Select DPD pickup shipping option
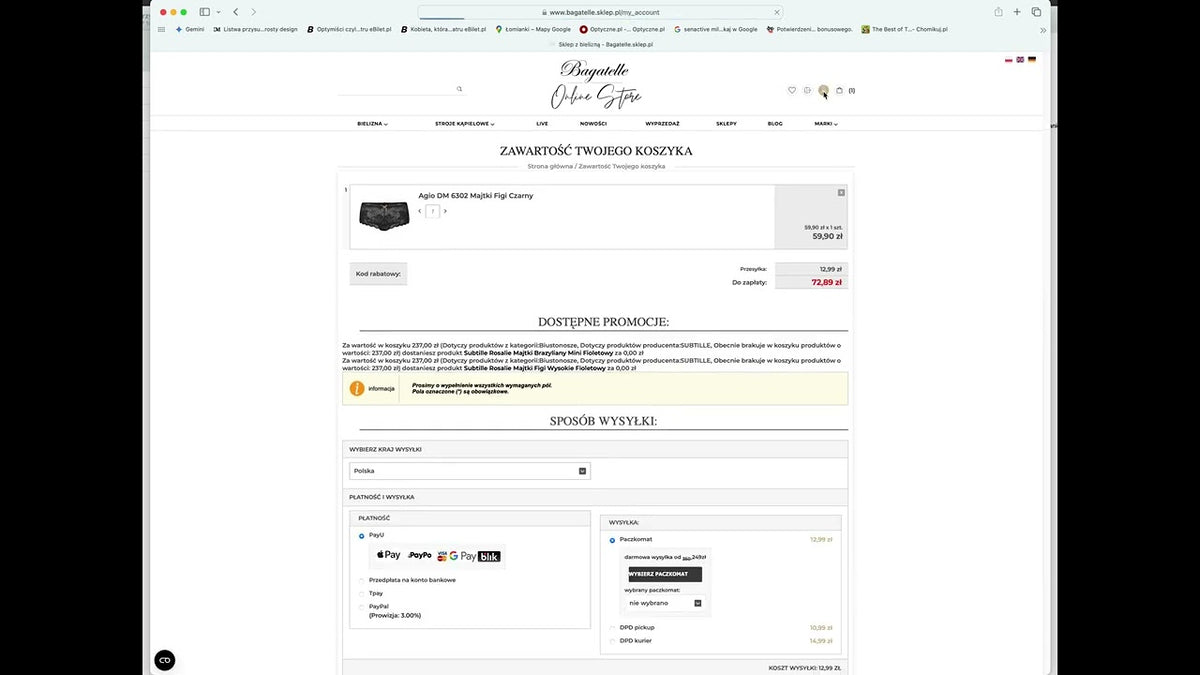The height and width of the screenshot is (675, 1200). (613, 628)
